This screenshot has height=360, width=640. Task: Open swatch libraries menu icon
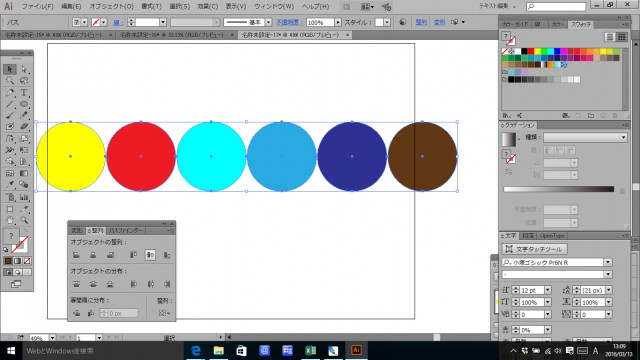507,116
